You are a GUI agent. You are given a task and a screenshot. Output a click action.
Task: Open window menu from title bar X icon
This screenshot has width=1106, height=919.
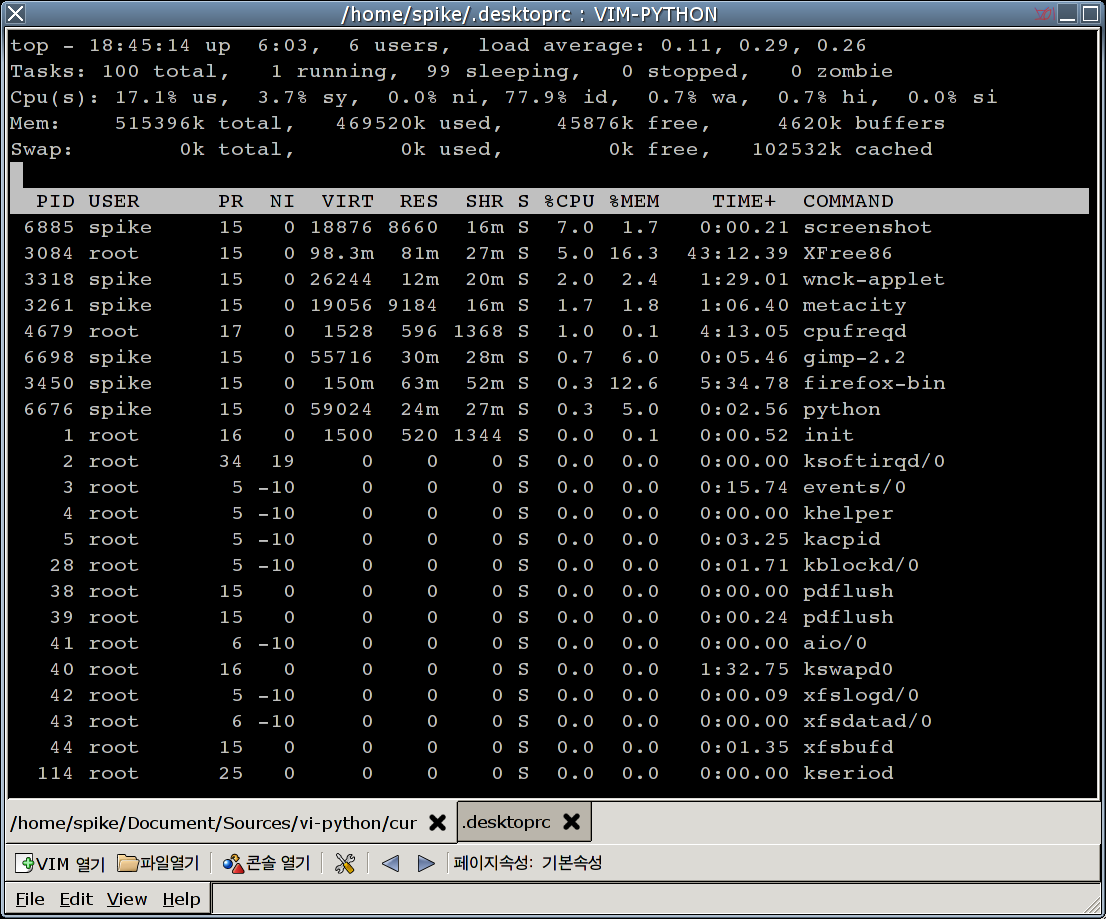[15, 14]
